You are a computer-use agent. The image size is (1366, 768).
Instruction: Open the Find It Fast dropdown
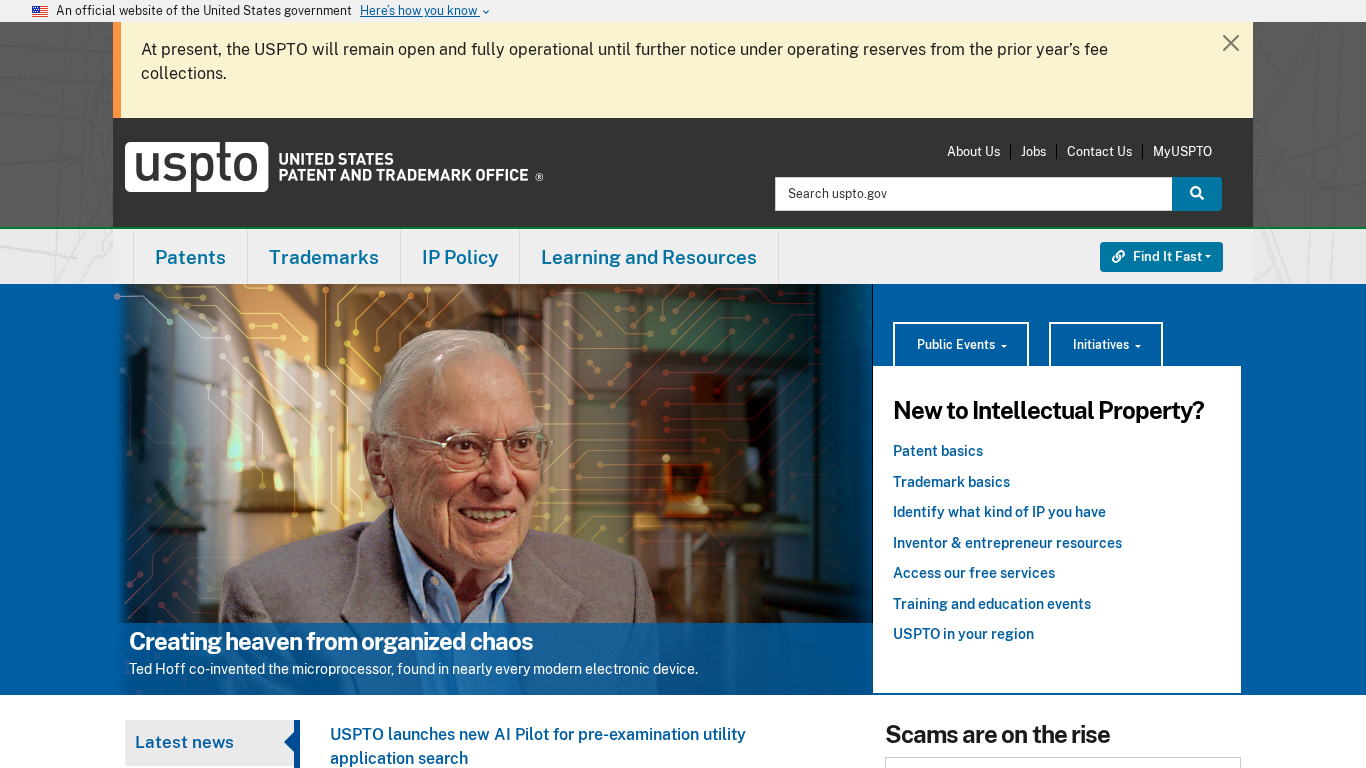[x=1161, y=257]
